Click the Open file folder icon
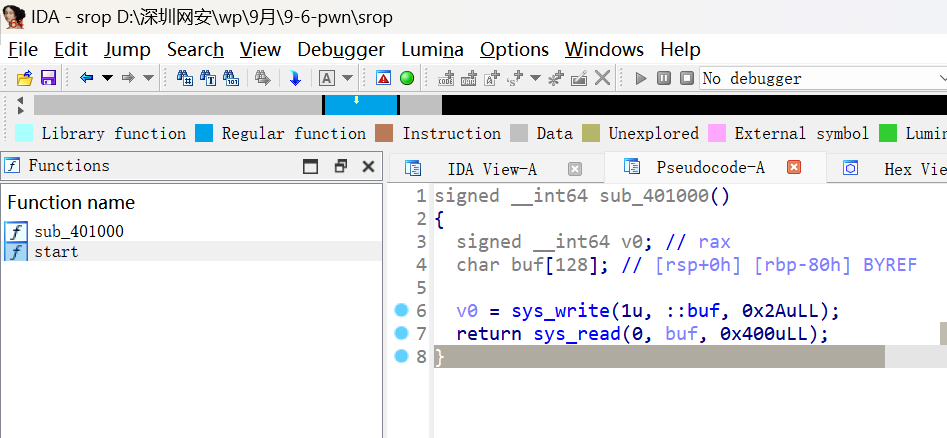The height and width of the screenshot is (438, 947). pos(24,78)
